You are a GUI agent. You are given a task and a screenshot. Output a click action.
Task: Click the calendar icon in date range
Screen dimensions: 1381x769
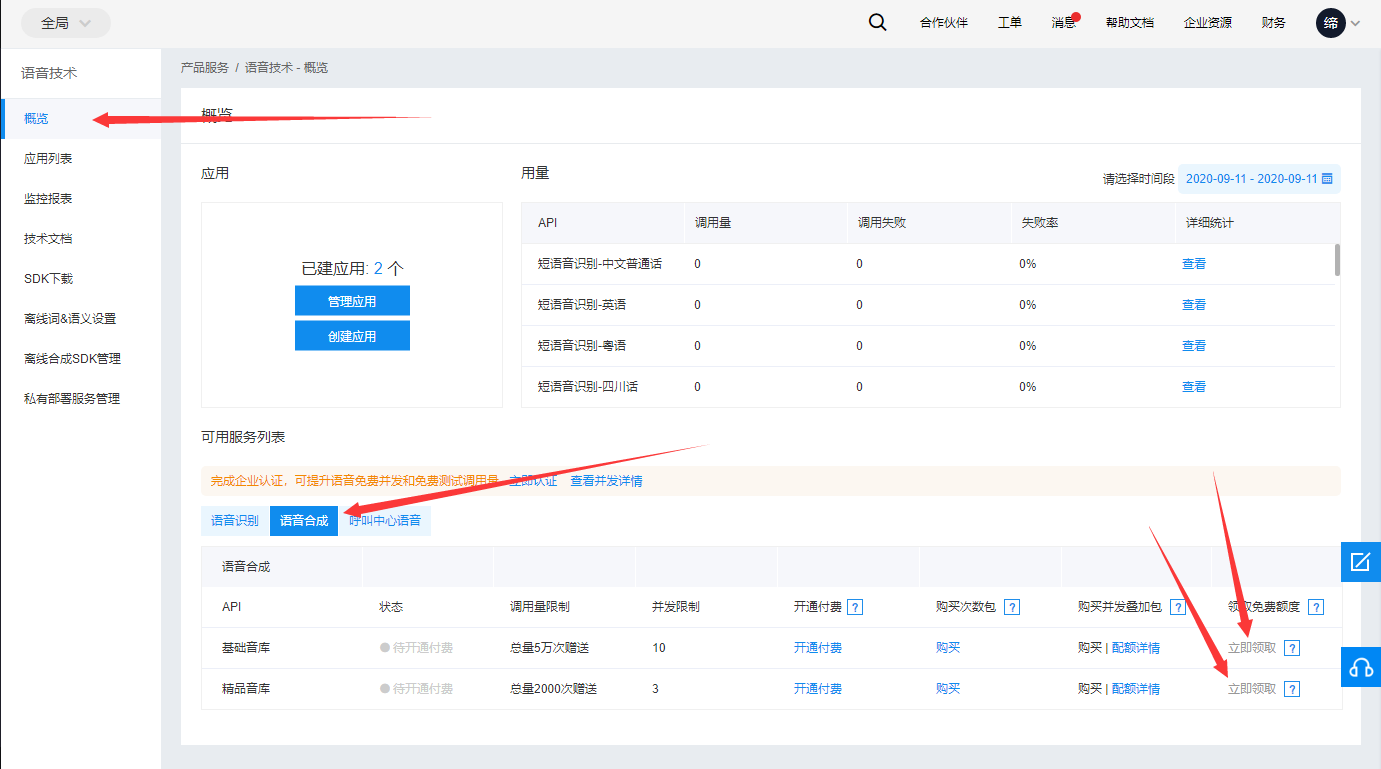[x=1327, y=179]
